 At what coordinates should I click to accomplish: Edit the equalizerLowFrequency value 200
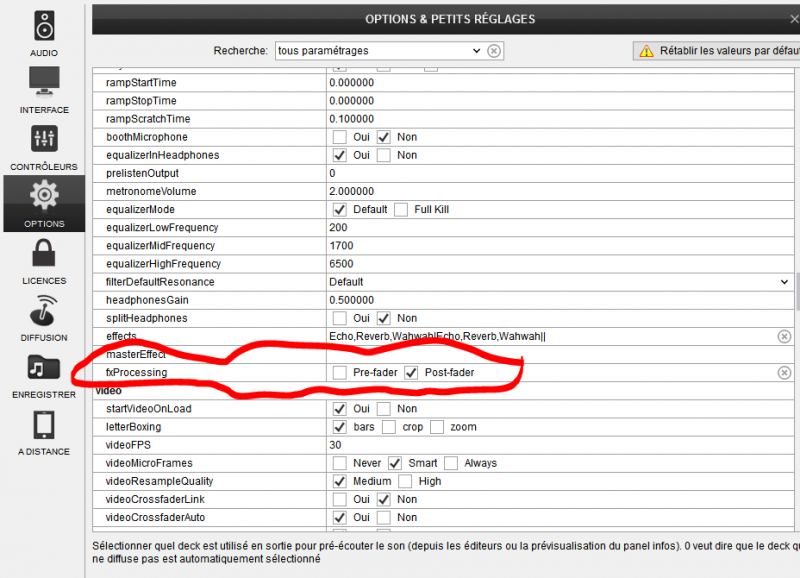tap(560, 228)
